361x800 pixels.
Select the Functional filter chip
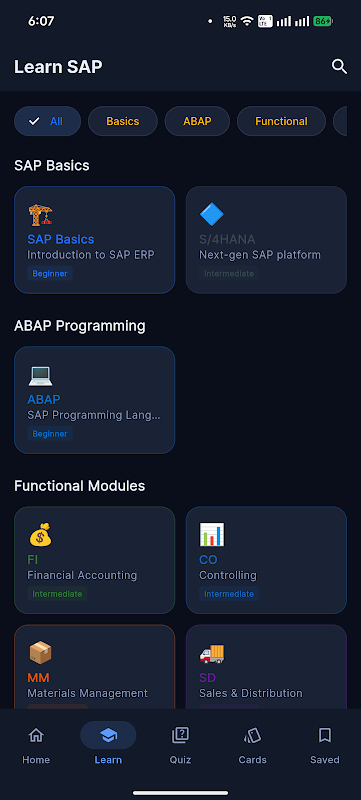click(281, 121)
